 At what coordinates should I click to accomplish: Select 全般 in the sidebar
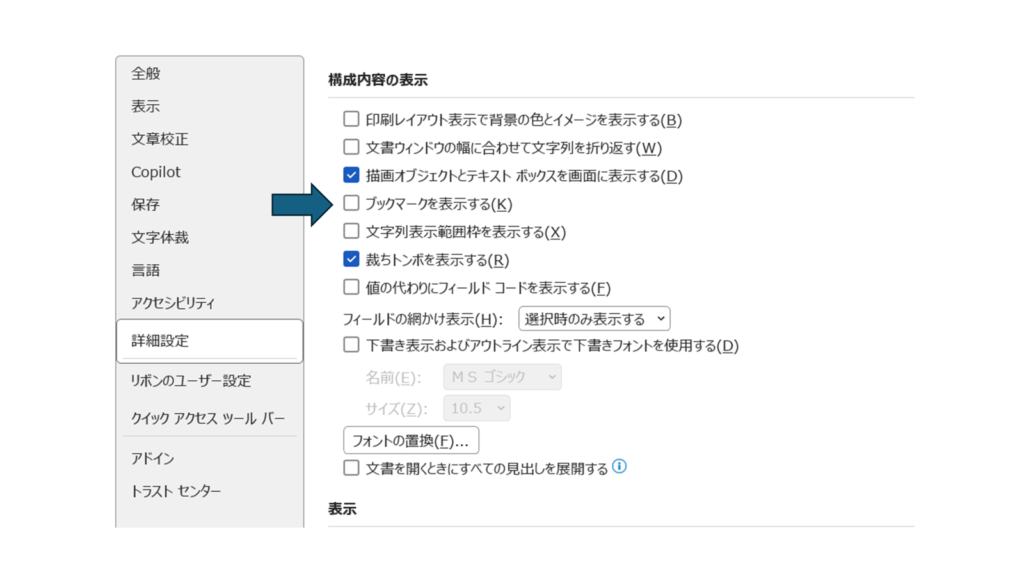click(x=146, y=73)
